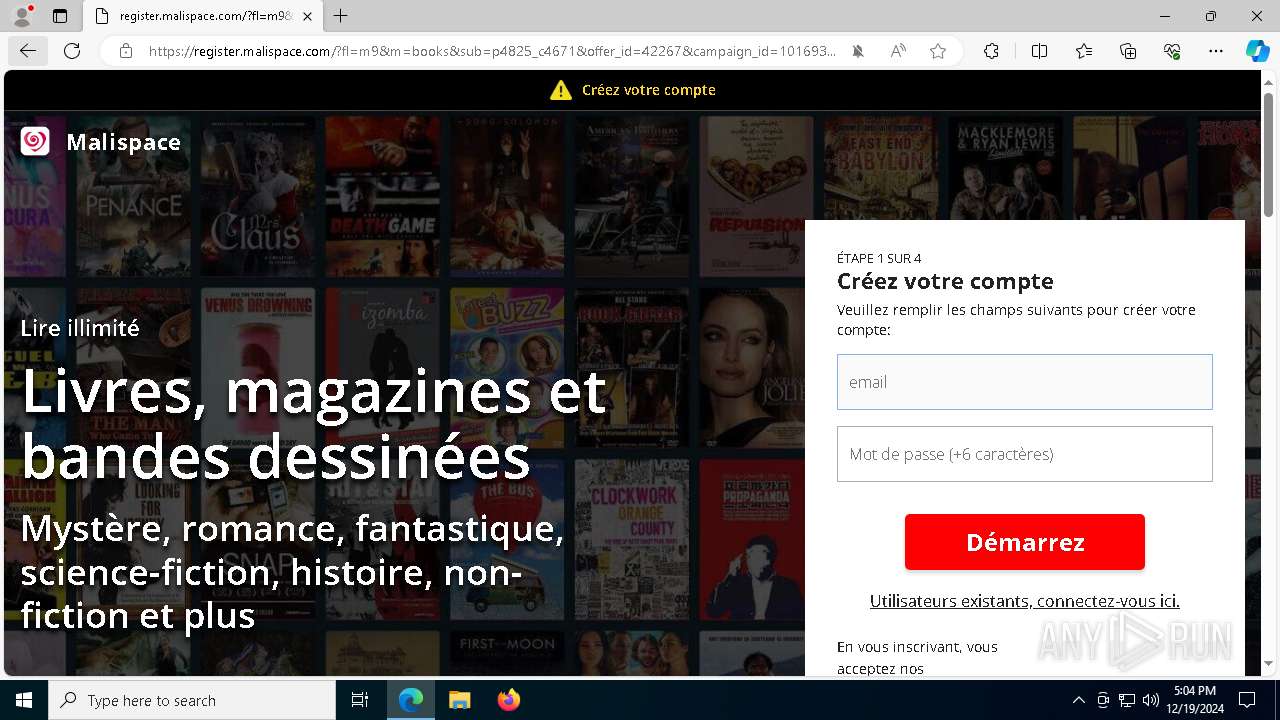Open a new tab with the plus icon
Screen dimensions: 1280x720
341,16
